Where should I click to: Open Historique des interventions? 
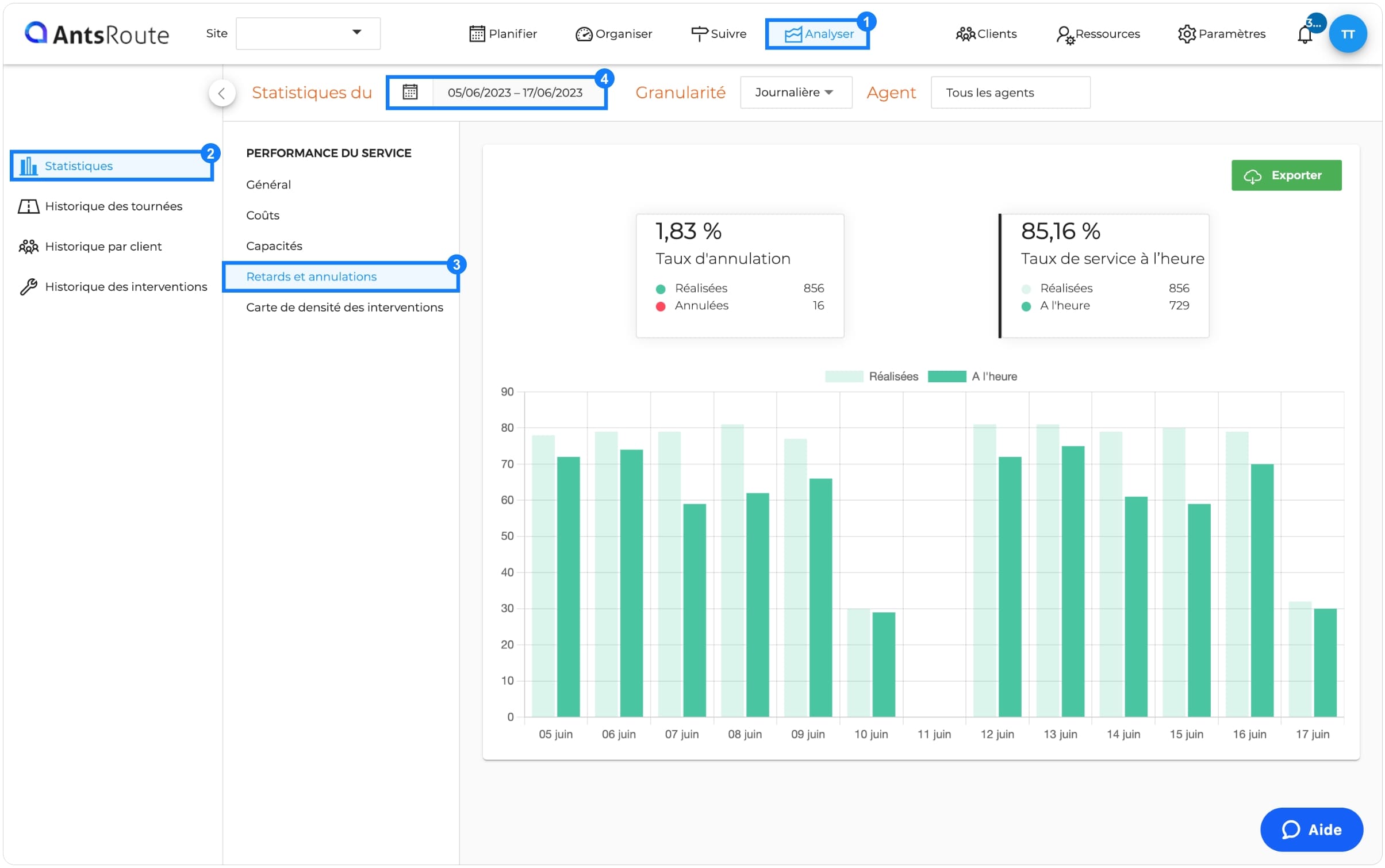(x=113, y=287)
